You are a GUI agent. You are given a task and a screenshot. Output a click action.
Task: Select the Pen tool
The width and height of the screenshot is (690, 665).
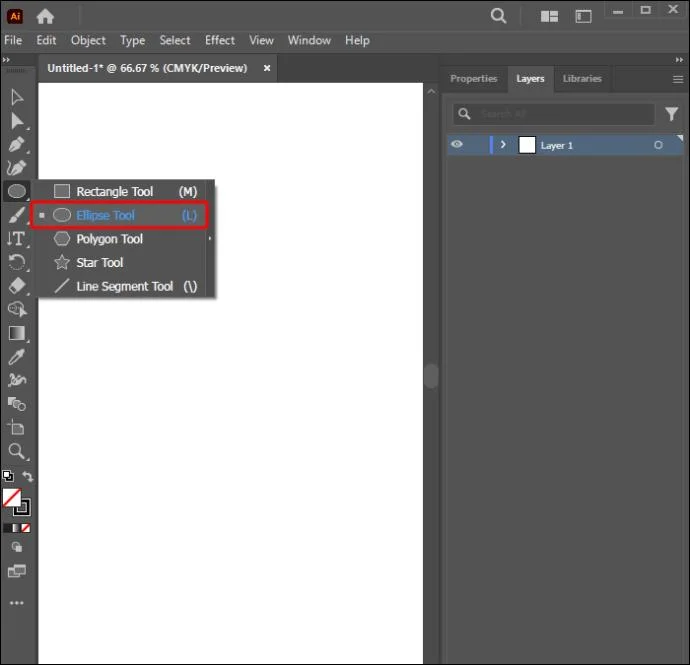click(16, 144)
